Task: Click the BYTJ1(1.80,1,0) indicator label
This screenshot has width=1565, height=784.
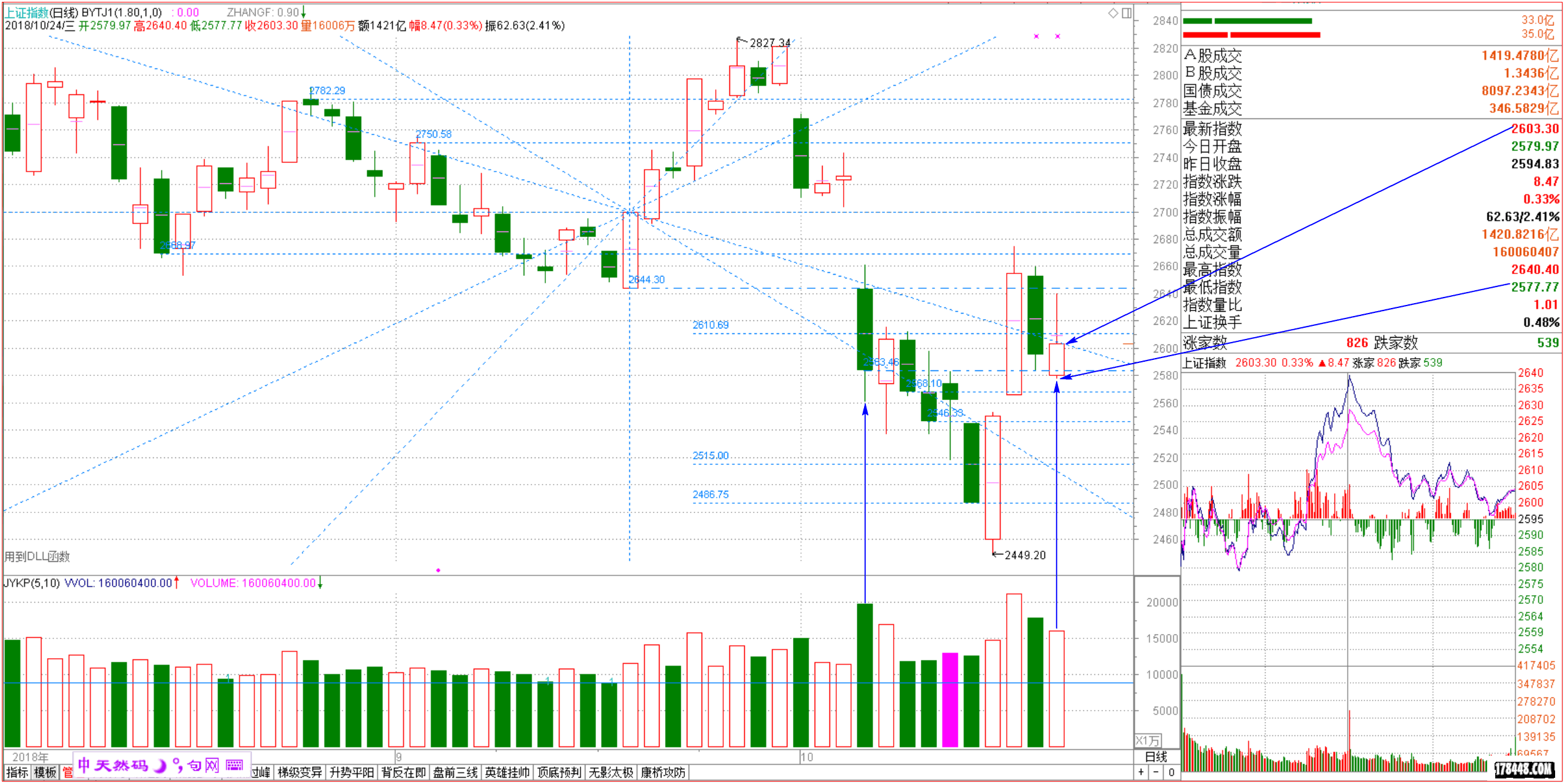Action: tap(122, 12)
